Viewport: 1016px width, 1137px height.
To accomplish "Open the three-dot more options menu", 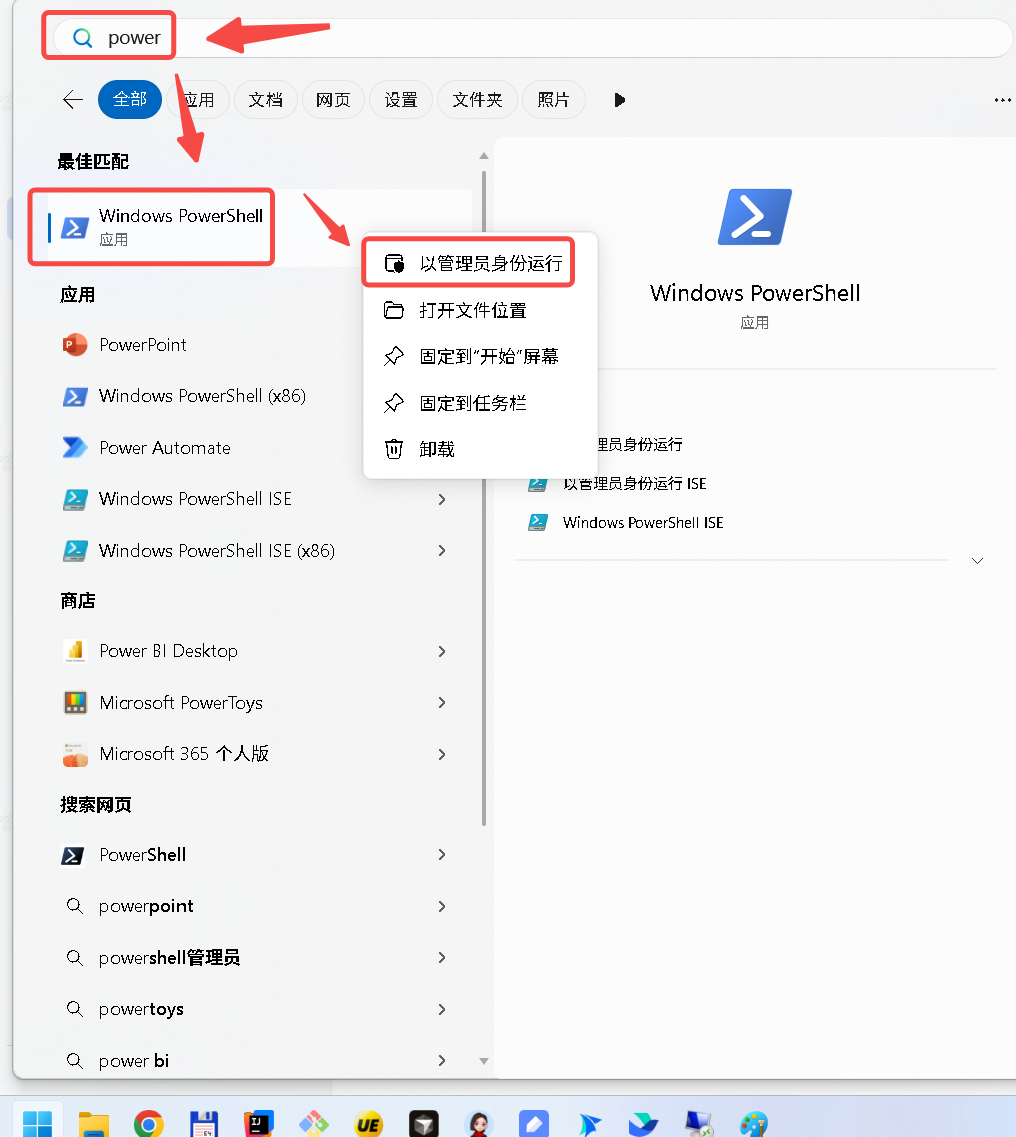I will point(1002,100).
